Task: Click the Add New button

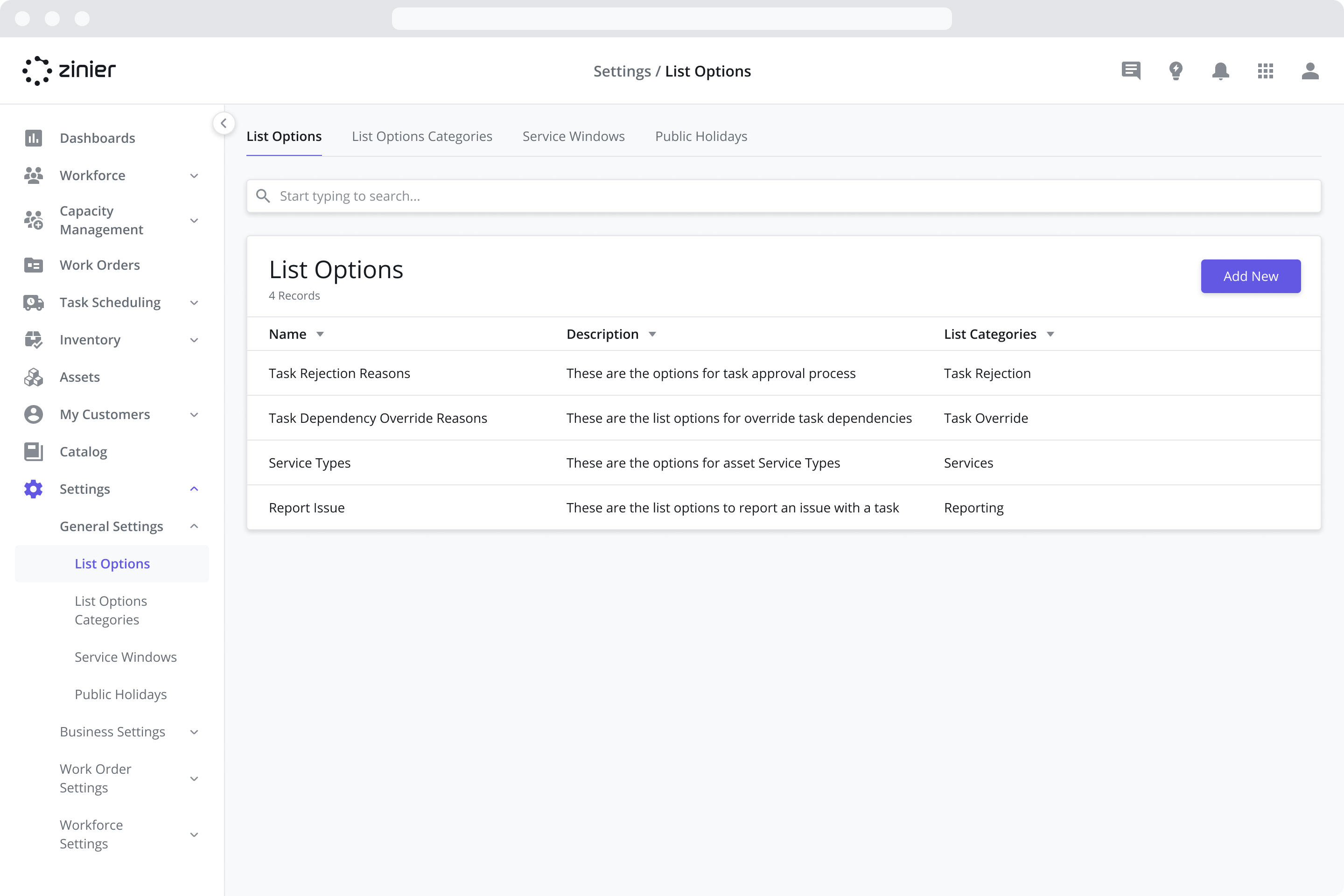Action: point(1250,276)
